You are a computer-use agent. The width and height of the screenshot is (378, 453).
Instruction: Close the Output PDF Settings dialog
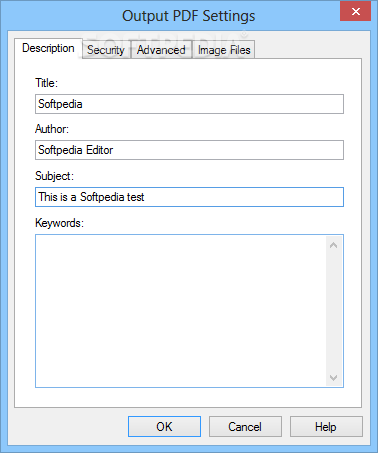pyautogui.click(x=356, y=11)
